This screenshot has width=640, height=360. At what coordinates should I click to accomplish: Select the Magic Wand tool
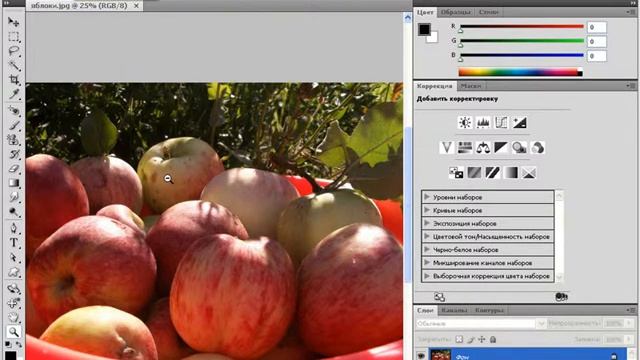pos(13,65)
